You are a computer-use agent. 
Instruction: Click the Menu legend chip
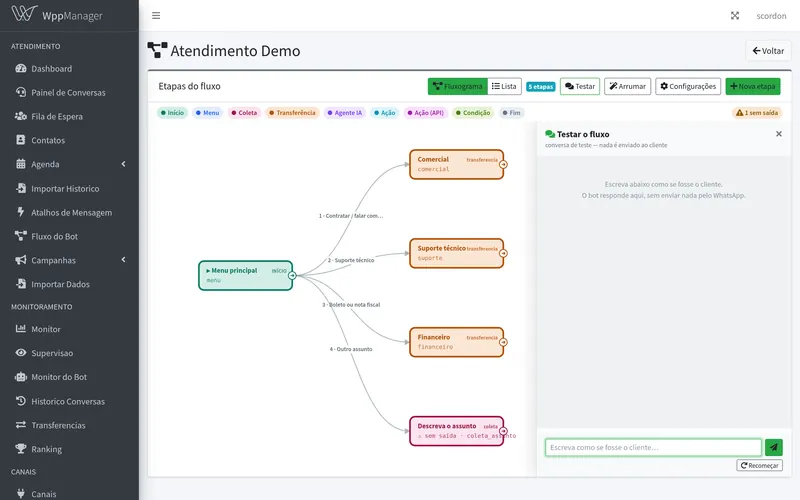click(x=207, y=113)
